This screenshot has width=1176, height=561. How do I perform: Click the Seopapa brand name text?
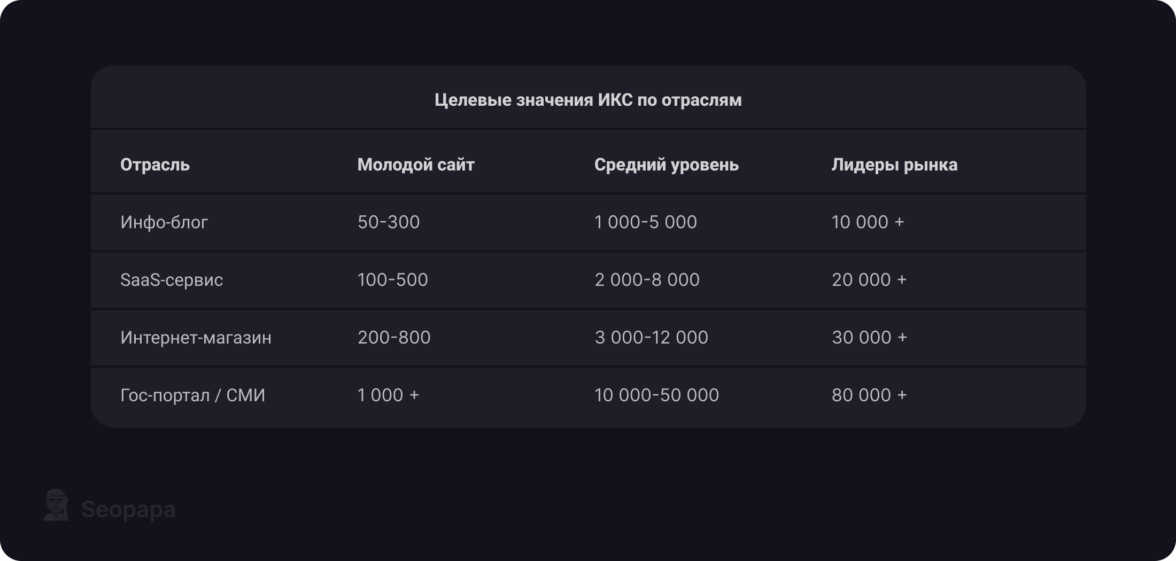coord(128,510)
